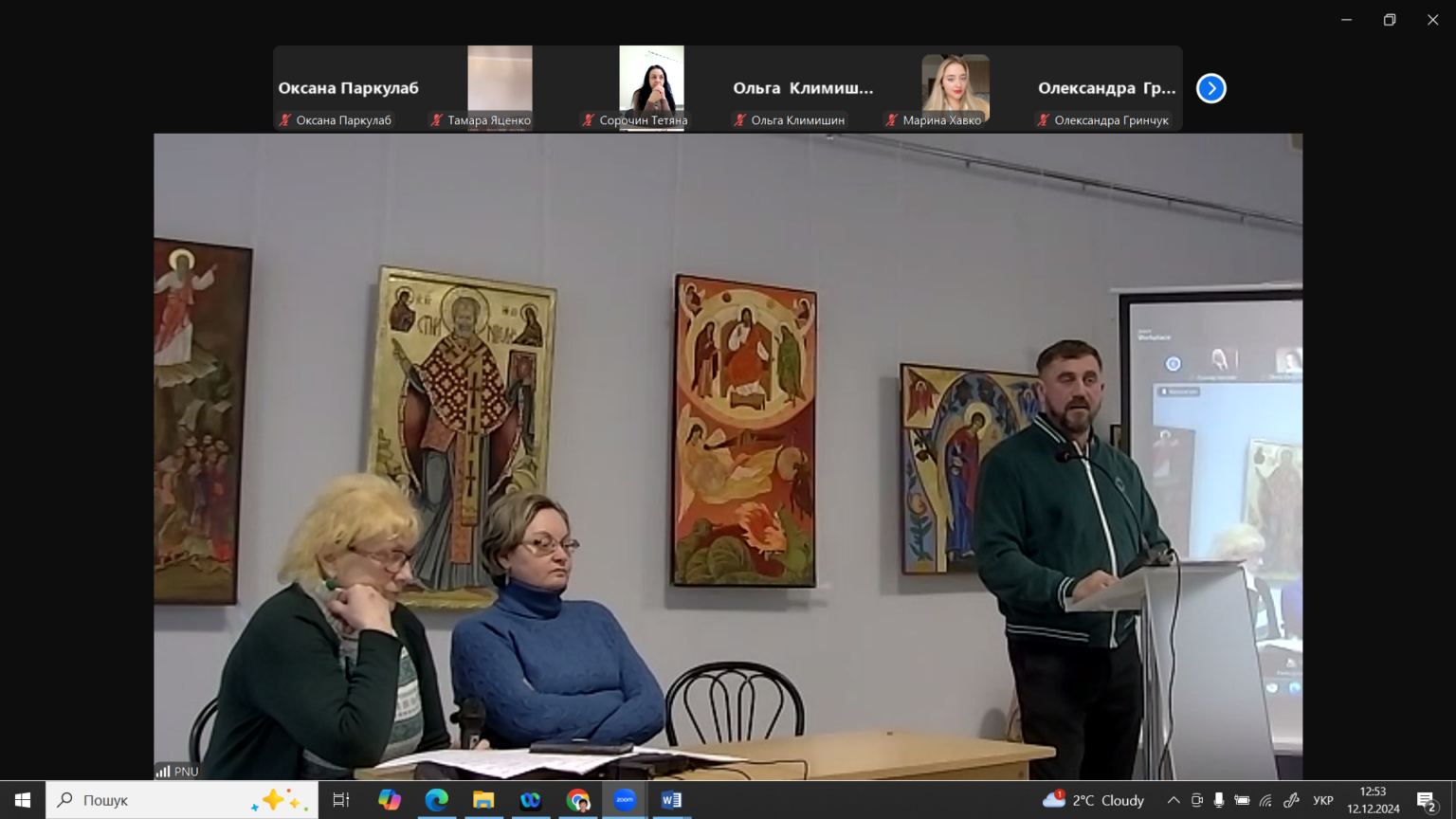
Task: Switch the УКР keyboard language indicator
Action: (1323, 800)
